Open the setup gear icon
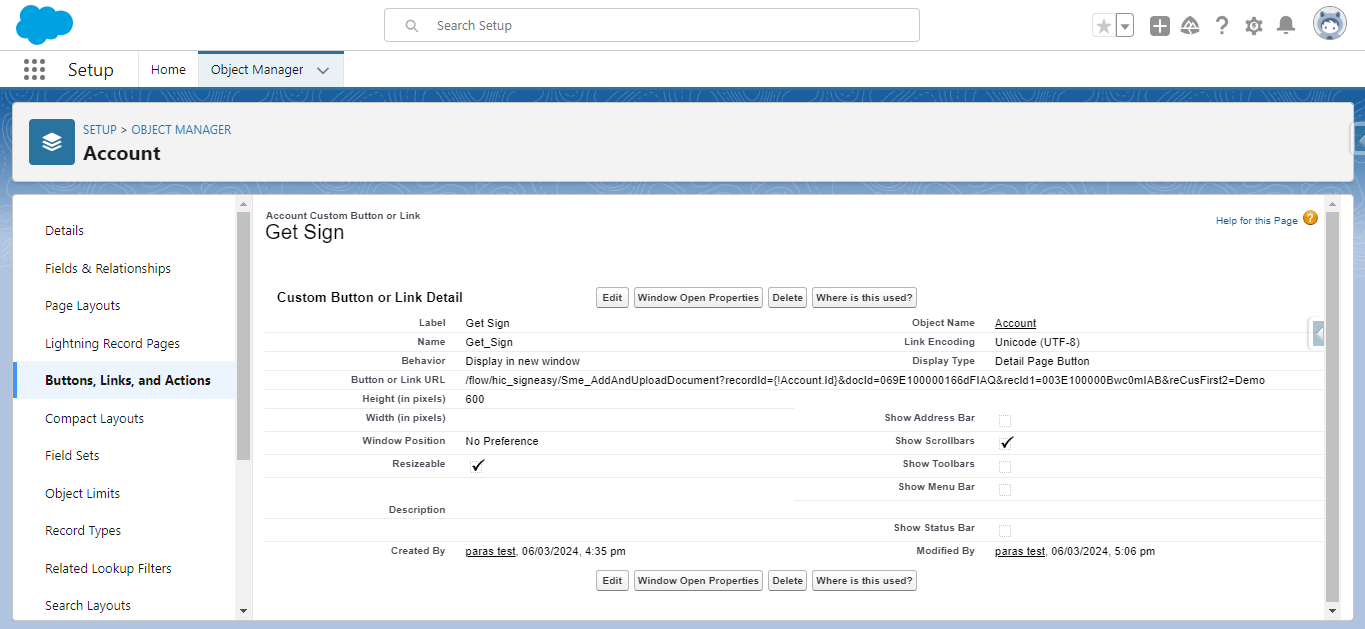This screenshot has width=1365, height=629. [x=1254, y=26]
